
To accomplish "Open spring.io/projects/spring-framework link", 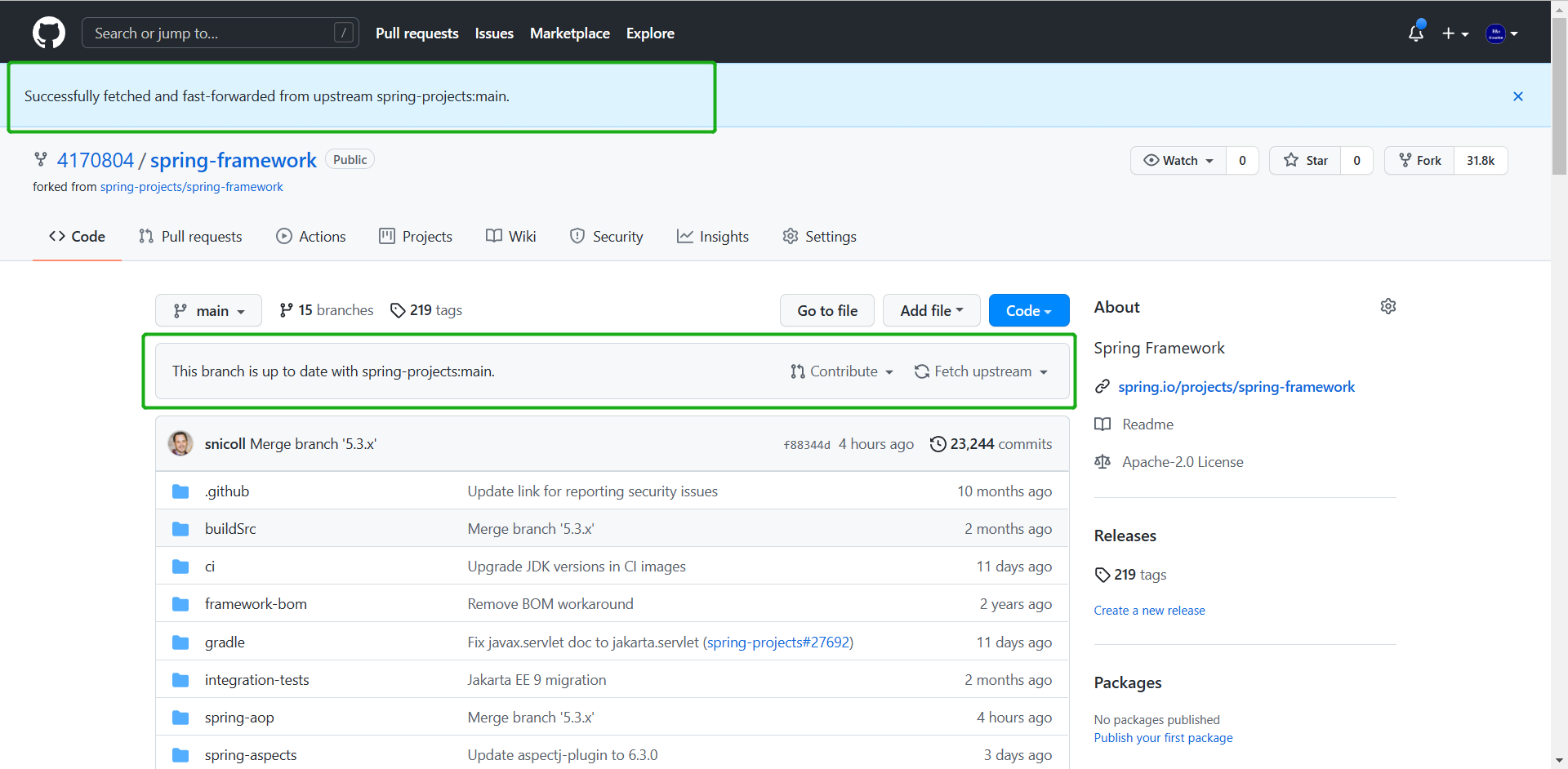I will pyautogui.click(x=1236, y=386).
